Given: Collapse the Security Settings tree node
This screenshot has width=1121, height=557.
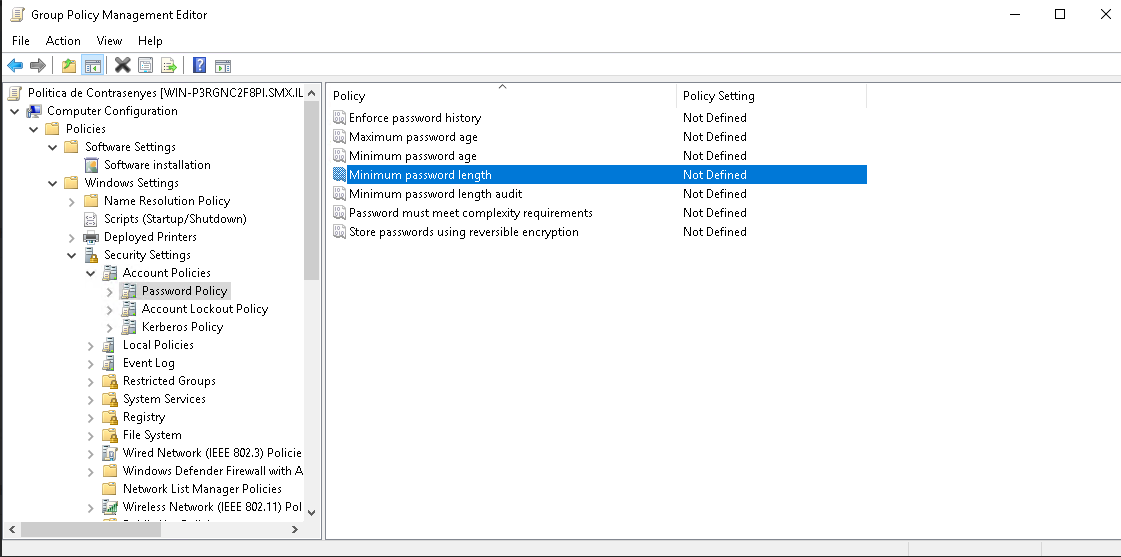Looking at the screenshot, I should pos(72,255).
